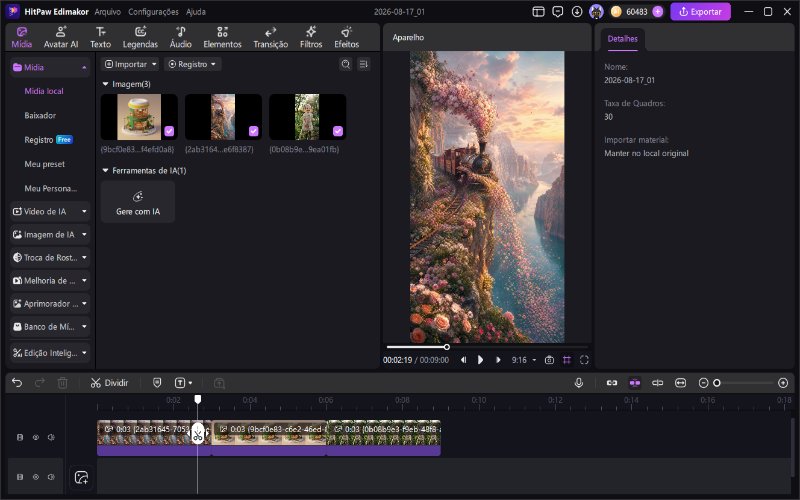Viewport: 800px width, 500px height.
Task: Click the trash delete icon
Action: (62, 383)
